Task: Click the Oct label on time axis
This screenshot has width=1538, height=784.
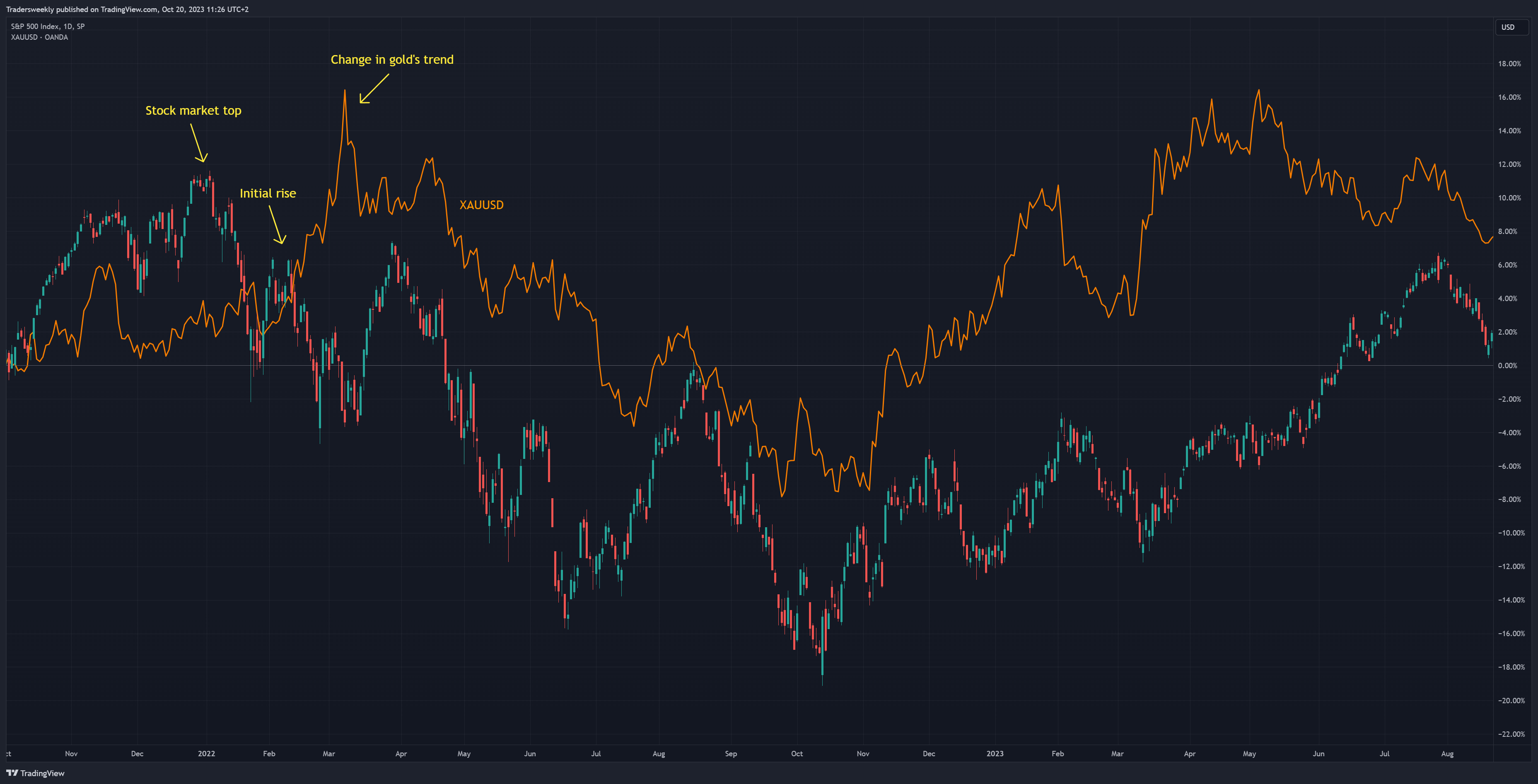Action: 797,753
